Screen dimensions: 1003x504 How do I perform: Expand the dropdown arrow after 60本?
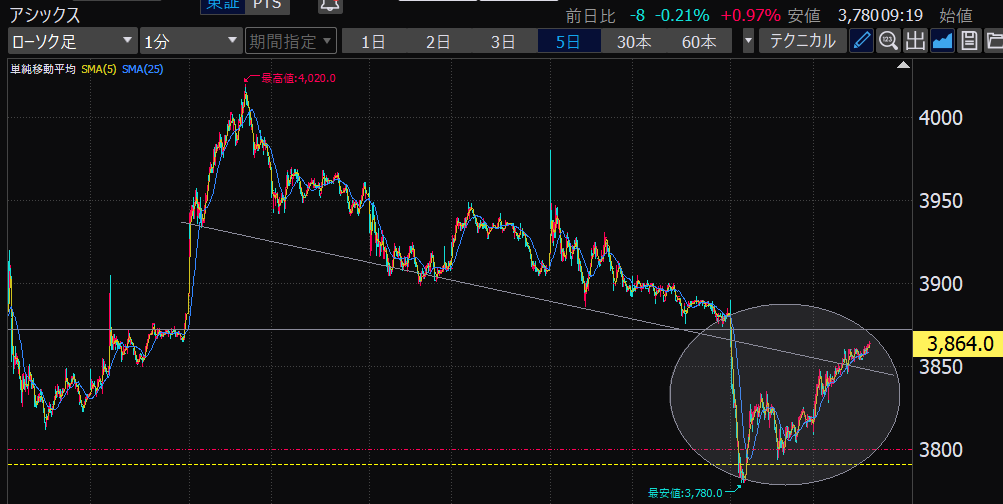pyautogui.click(x=749, y=41)
